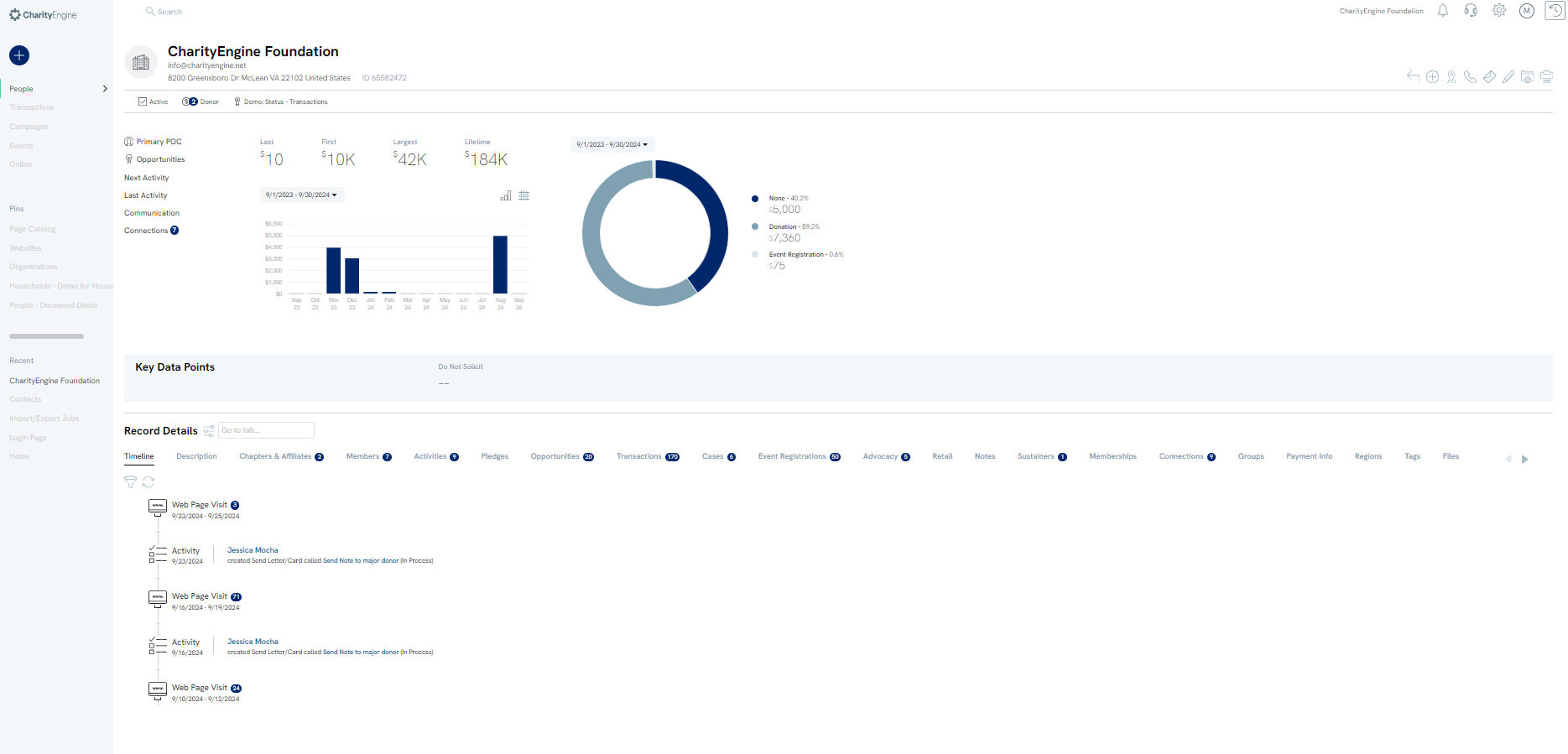Open the settings gear icon
The height and width of the screenshot is (754, 1568).
tap(1499, 11)
